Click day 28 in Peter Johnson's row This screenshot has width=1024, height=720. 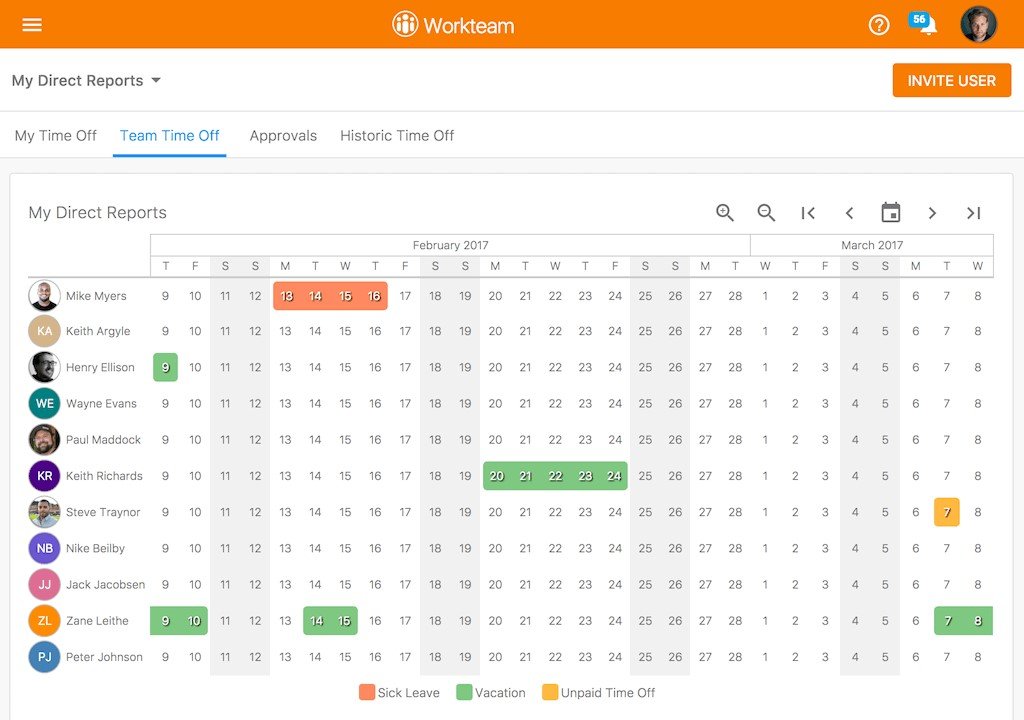[x=735, y=657]
